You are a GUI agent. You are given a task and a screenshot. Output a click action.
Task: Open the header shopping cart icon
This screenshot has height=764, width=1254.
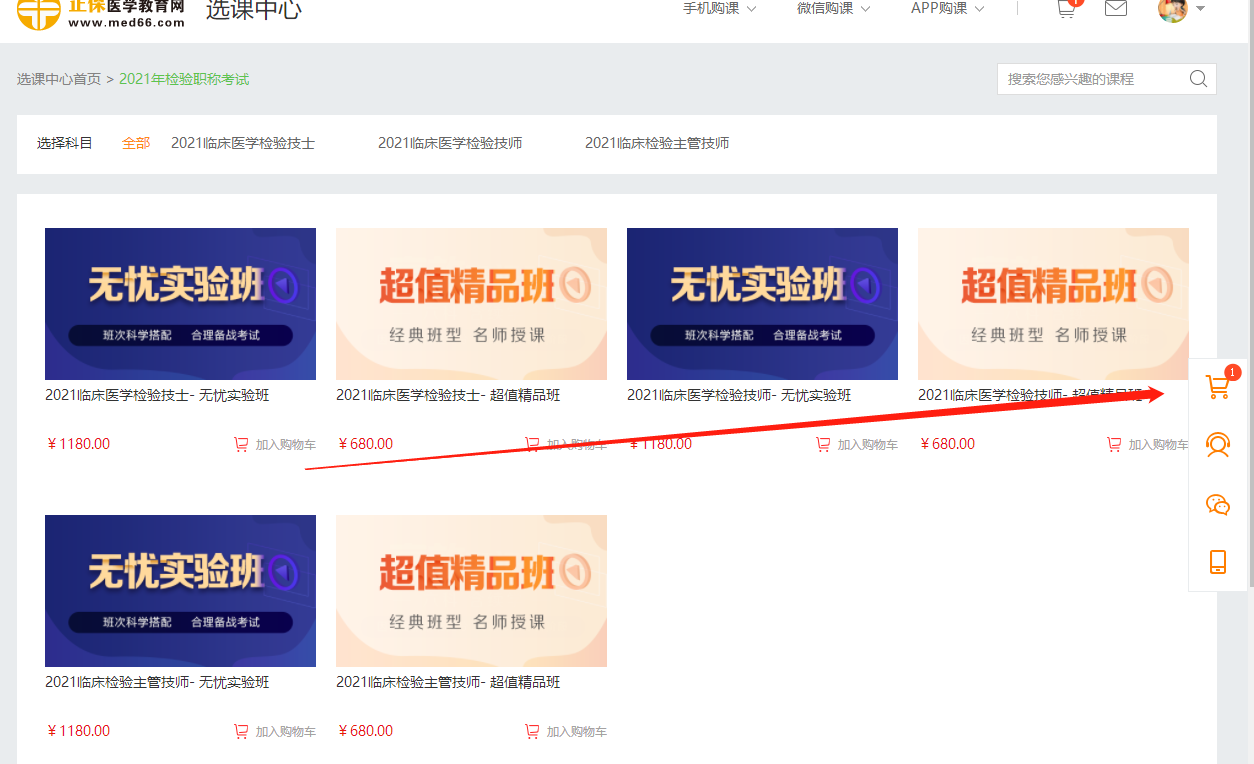pos(1066,9)
